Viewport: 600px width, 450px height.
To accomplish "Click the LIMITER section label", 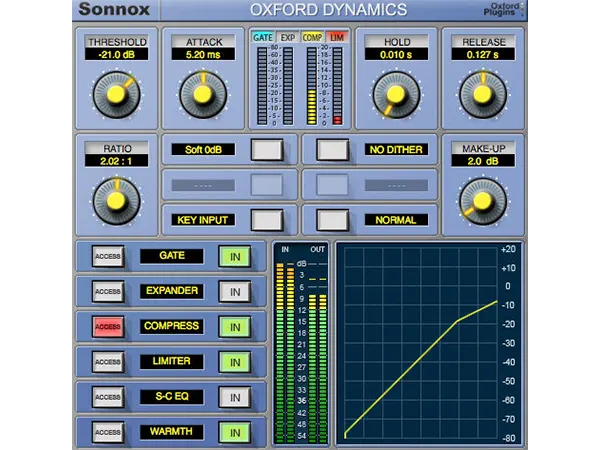I will [172, 361].
